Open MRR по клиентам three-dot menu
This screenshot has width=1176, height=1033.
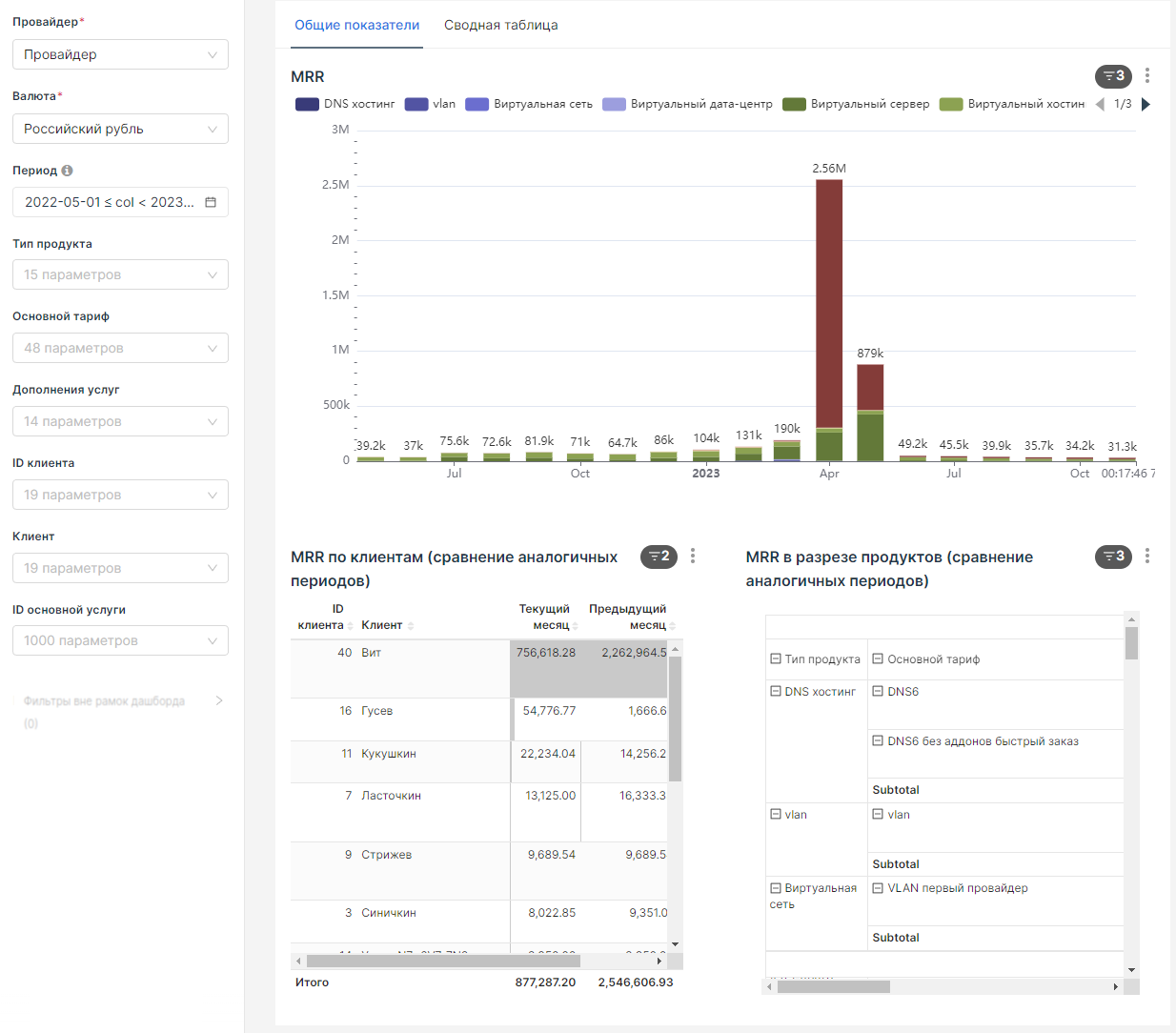[693, 556]
